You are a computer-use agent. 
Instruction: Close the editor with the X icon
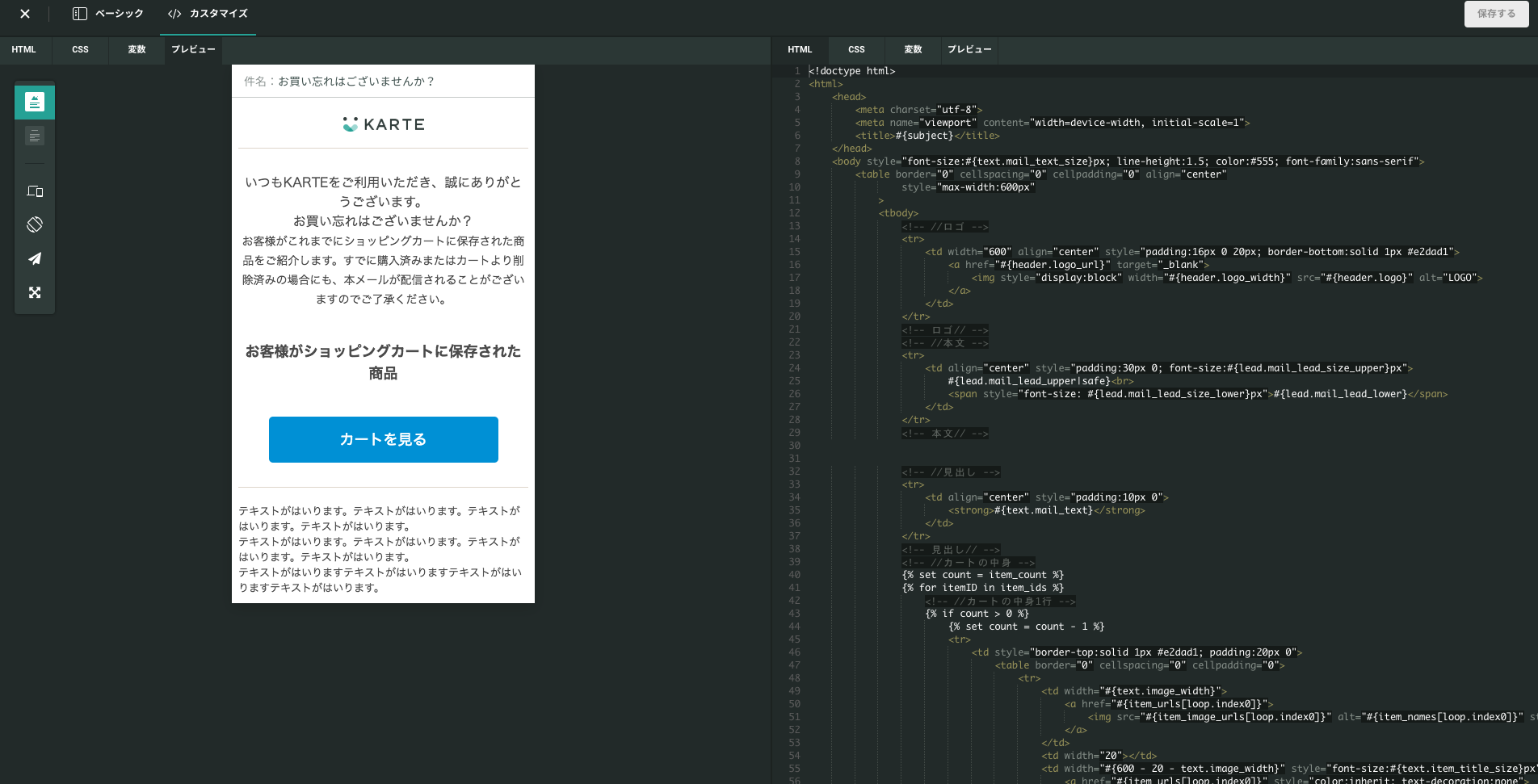[25, 14]
